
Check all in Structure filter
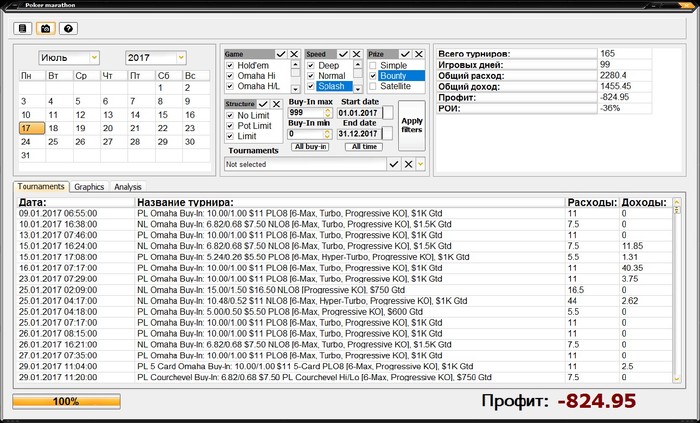pos(263,104)
